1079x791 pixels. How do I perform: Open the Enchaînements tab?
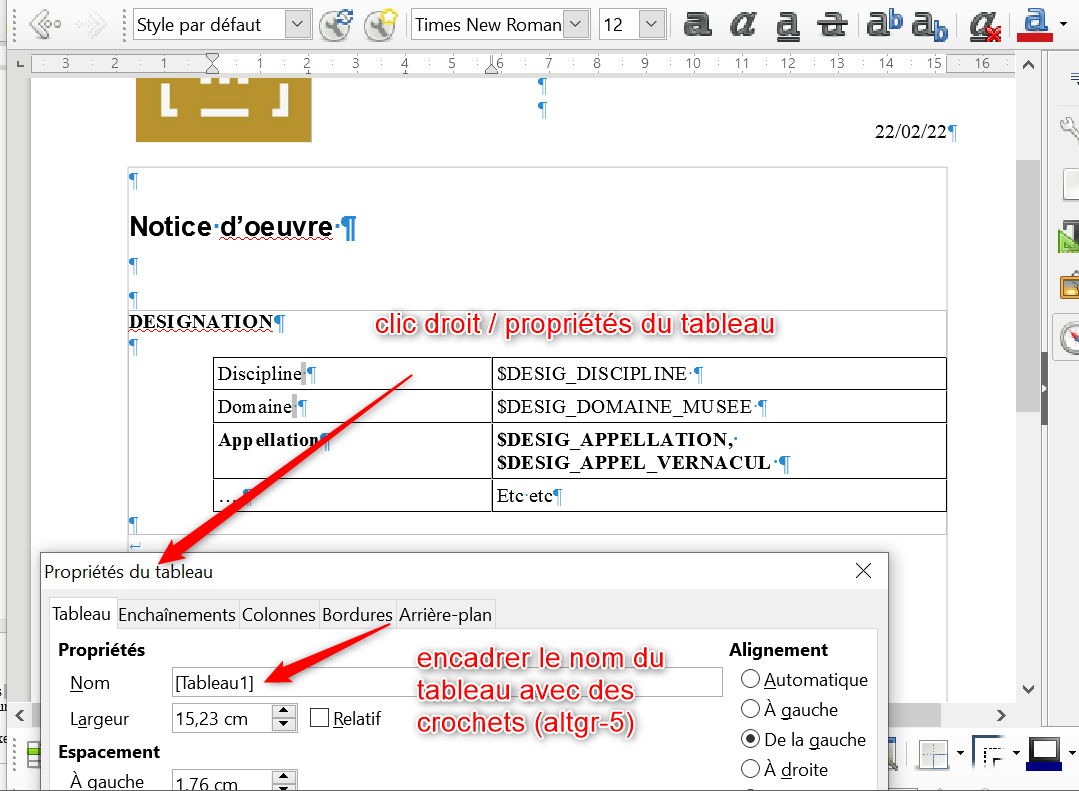pos(177,615)
